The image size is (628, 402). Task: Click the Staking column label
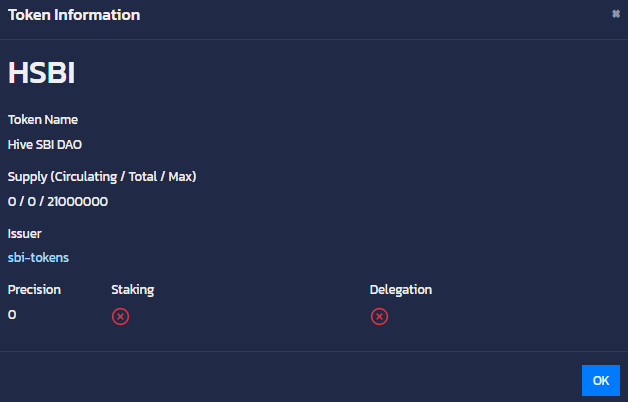pos(133,289)
